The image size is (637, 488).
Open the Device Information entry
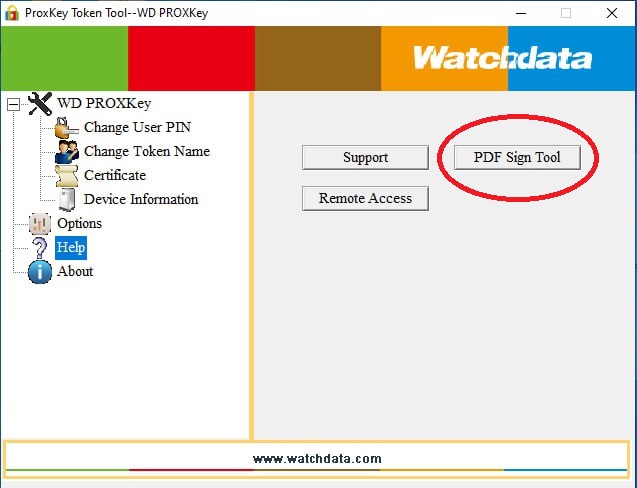point(141,199)
